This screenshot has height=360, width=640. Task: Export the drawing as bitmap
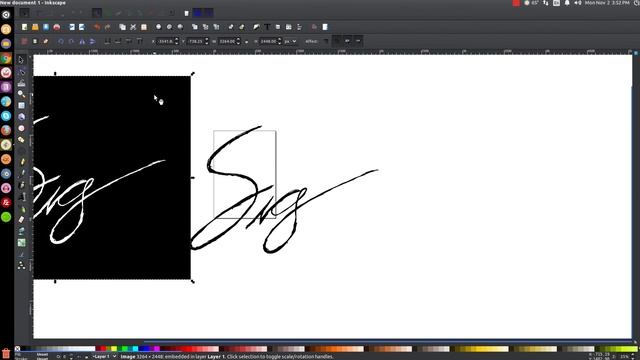82,27
